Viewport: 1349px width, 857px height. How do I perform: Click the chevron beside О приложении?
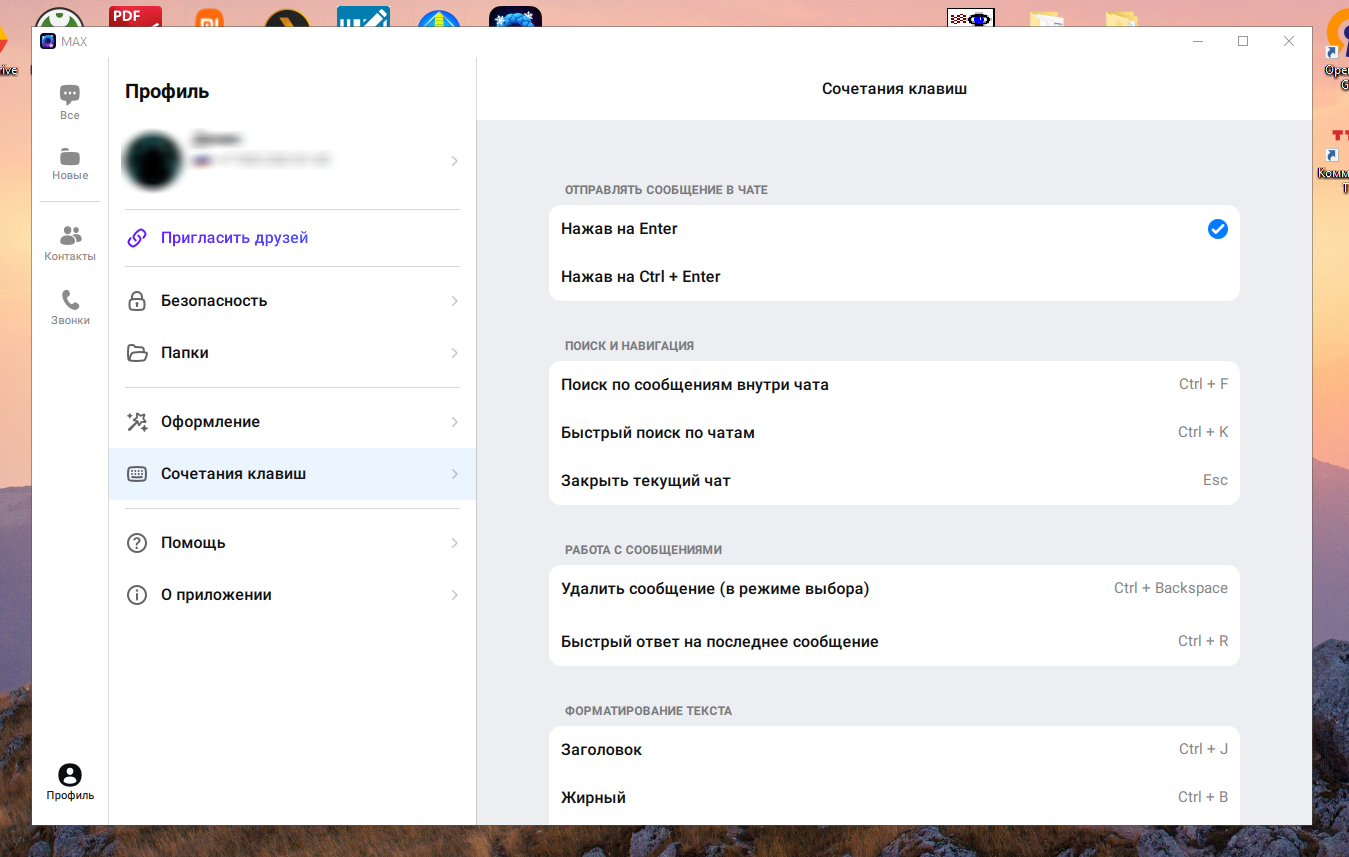[454, 595]
